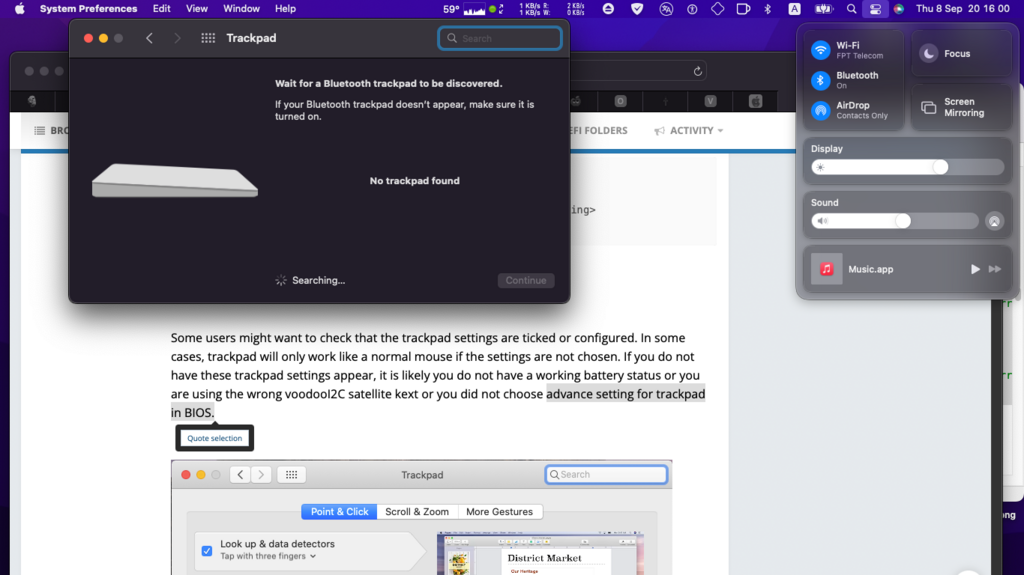Play music in Music.app widget
The width and height of the screenshot is (1024, 575).
pyautogui.click(x=975, y=269)
